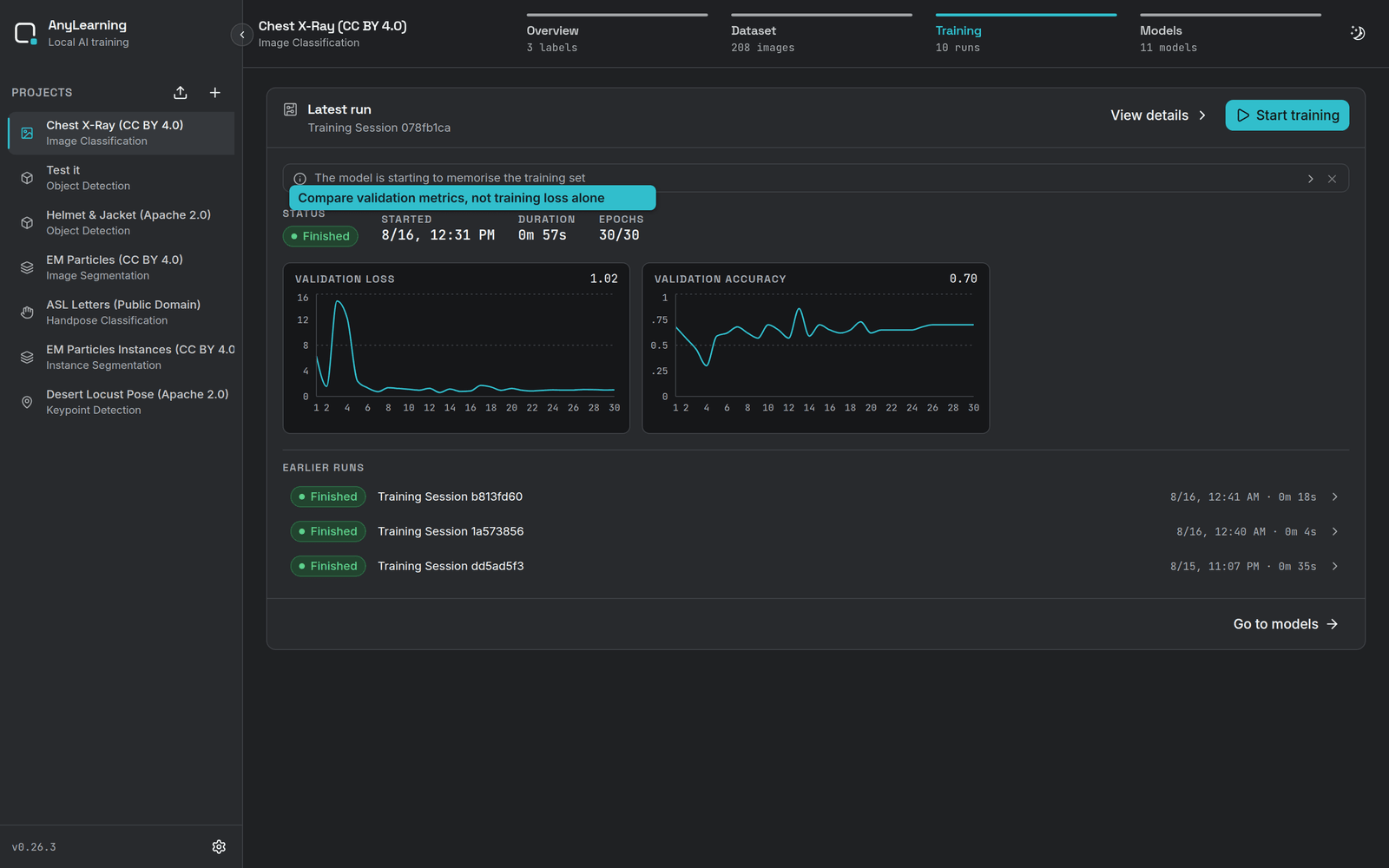Click the Test it cube icon

(27, 178)
